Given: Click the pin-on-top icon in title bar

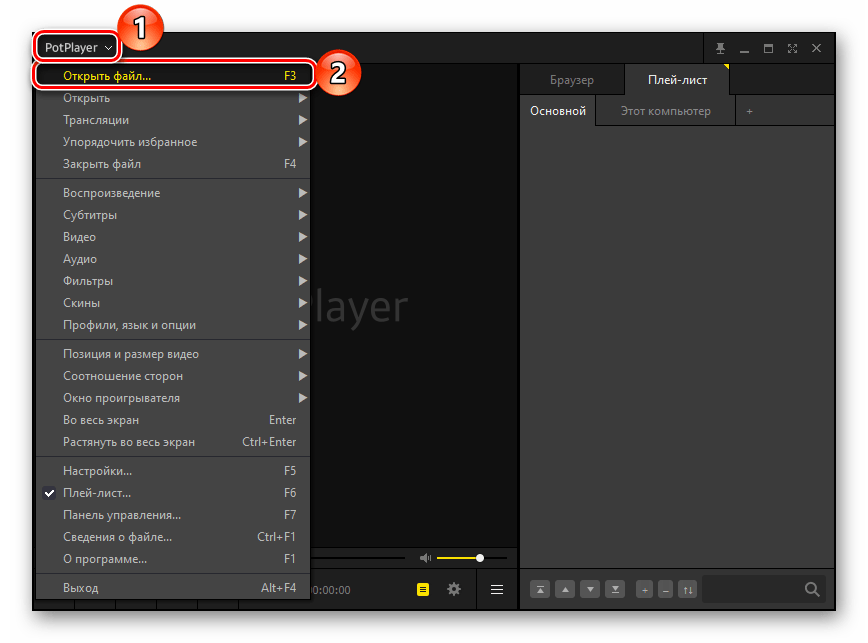Looking at the screenshot, I should [x=720, y=48].
